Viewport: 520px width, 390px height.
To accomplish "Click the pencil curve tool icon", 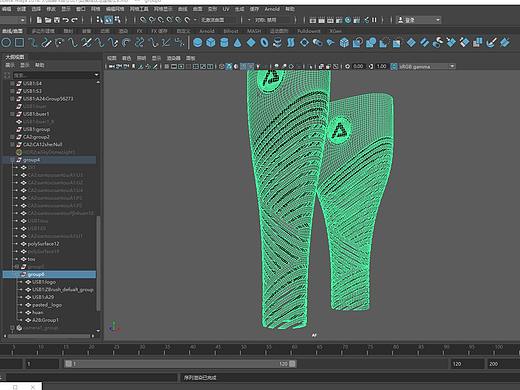I will (x=46, y=43).
